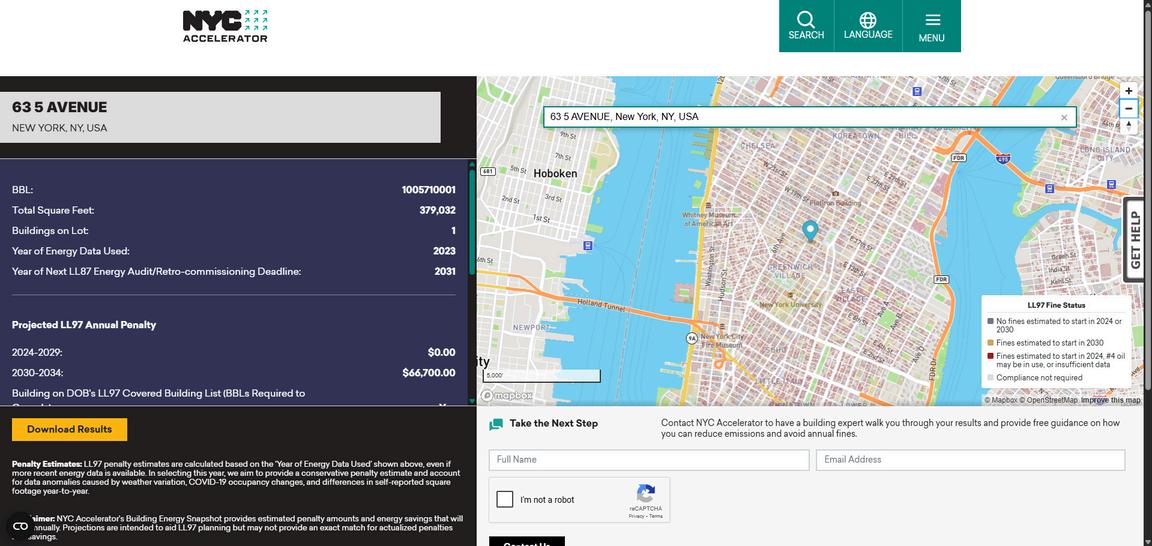Zoom in on the map with plus button

tap(1128, 91)
